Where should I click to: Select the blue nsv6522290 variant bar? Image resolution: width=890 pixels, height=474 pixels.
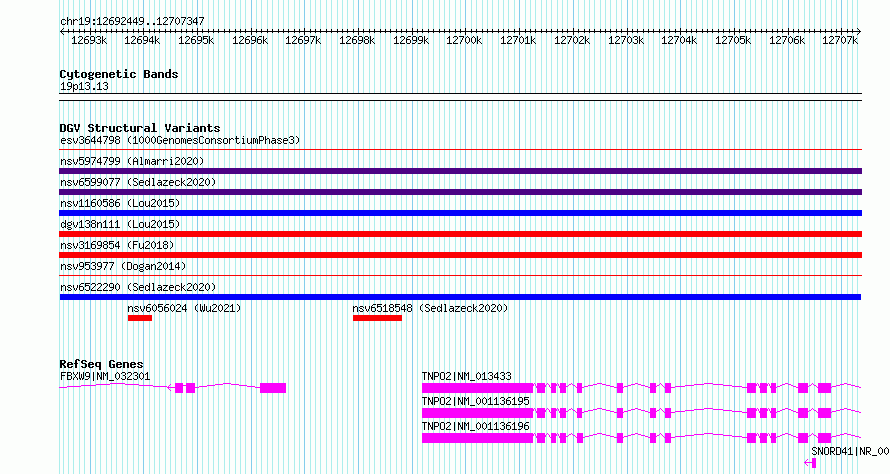tap(460, 297)
